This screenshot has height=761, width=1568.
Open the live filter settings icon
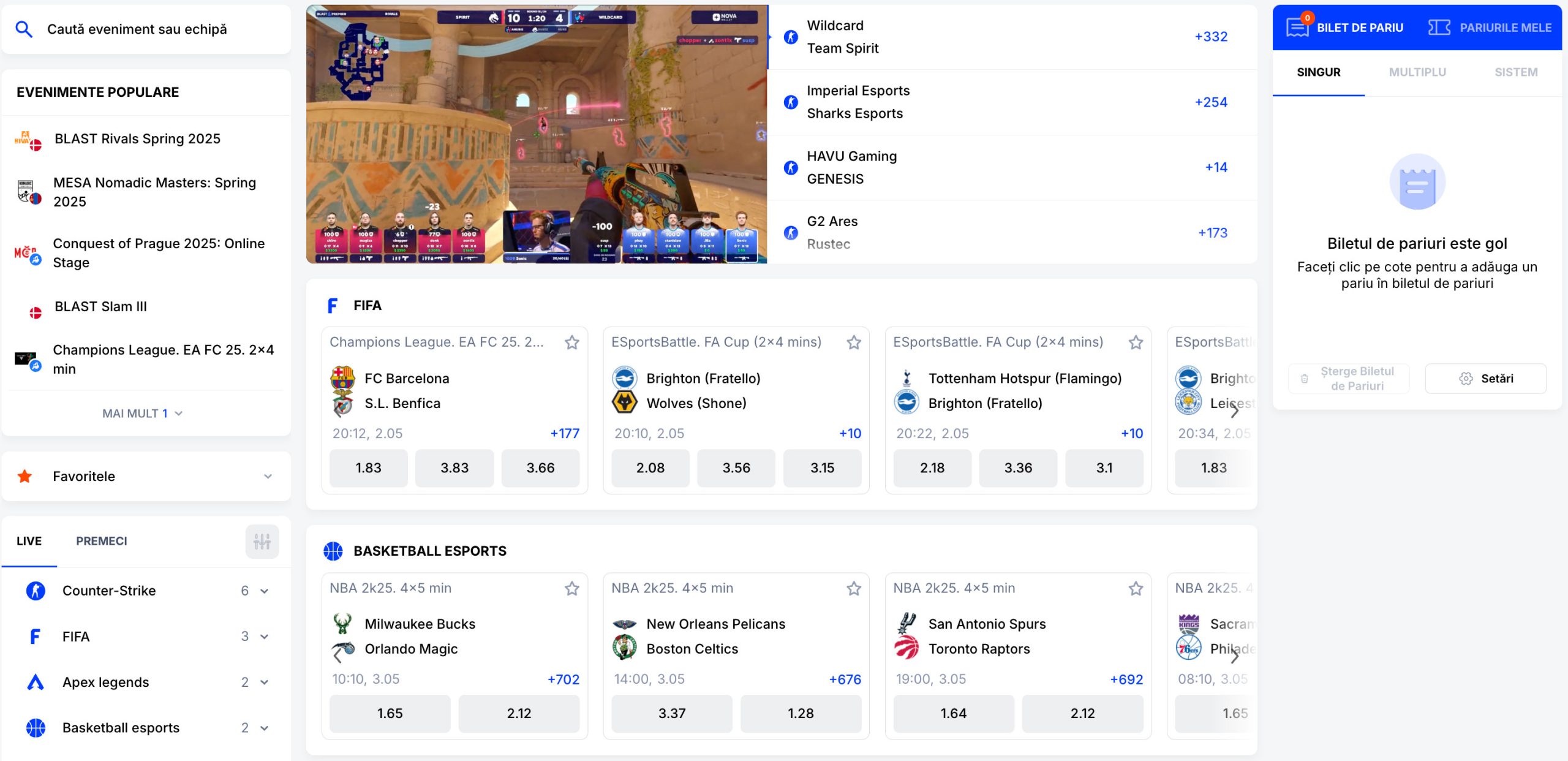(262, 542)
